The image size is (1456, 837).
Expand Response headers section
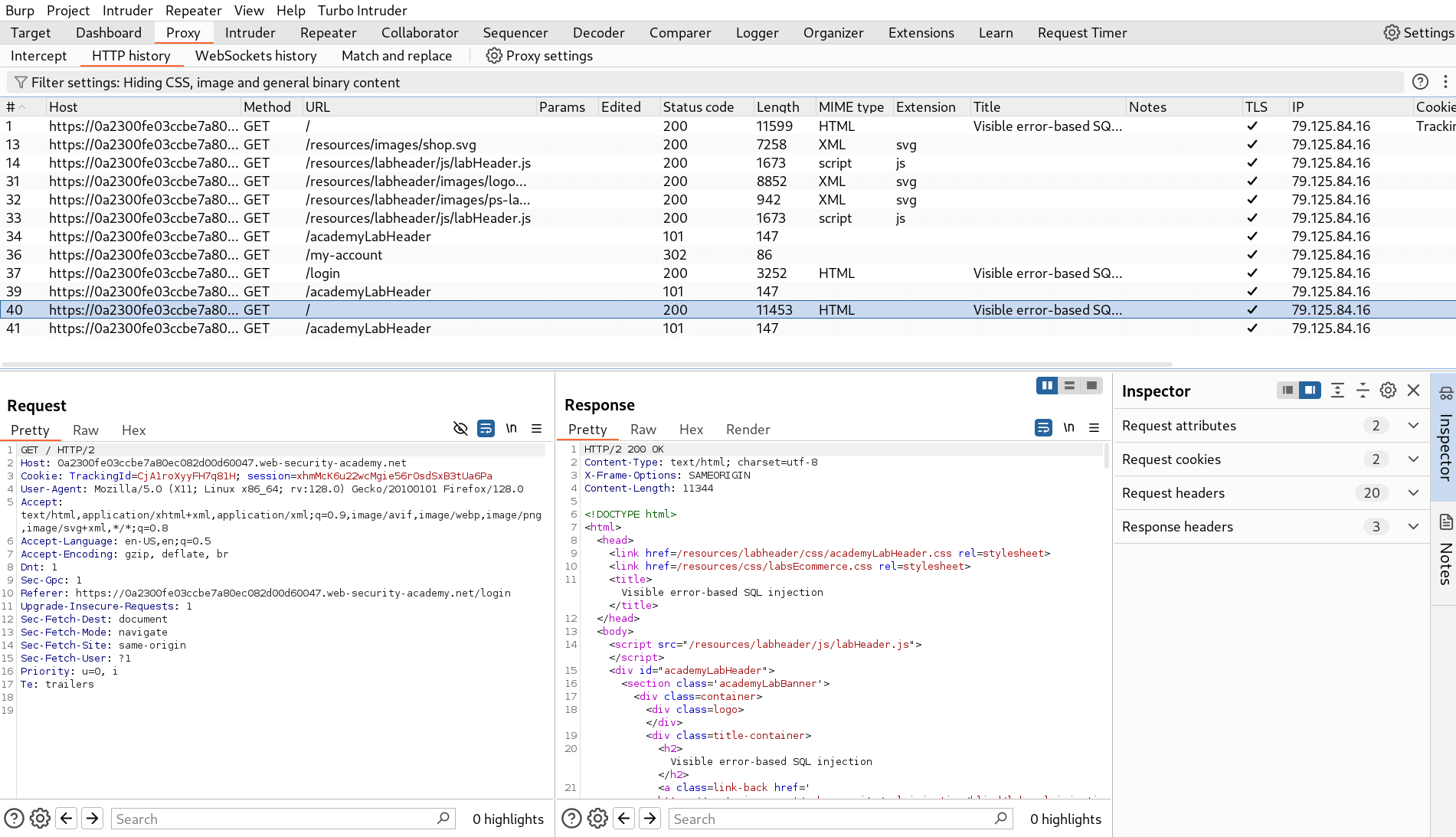coord(1413,527)
